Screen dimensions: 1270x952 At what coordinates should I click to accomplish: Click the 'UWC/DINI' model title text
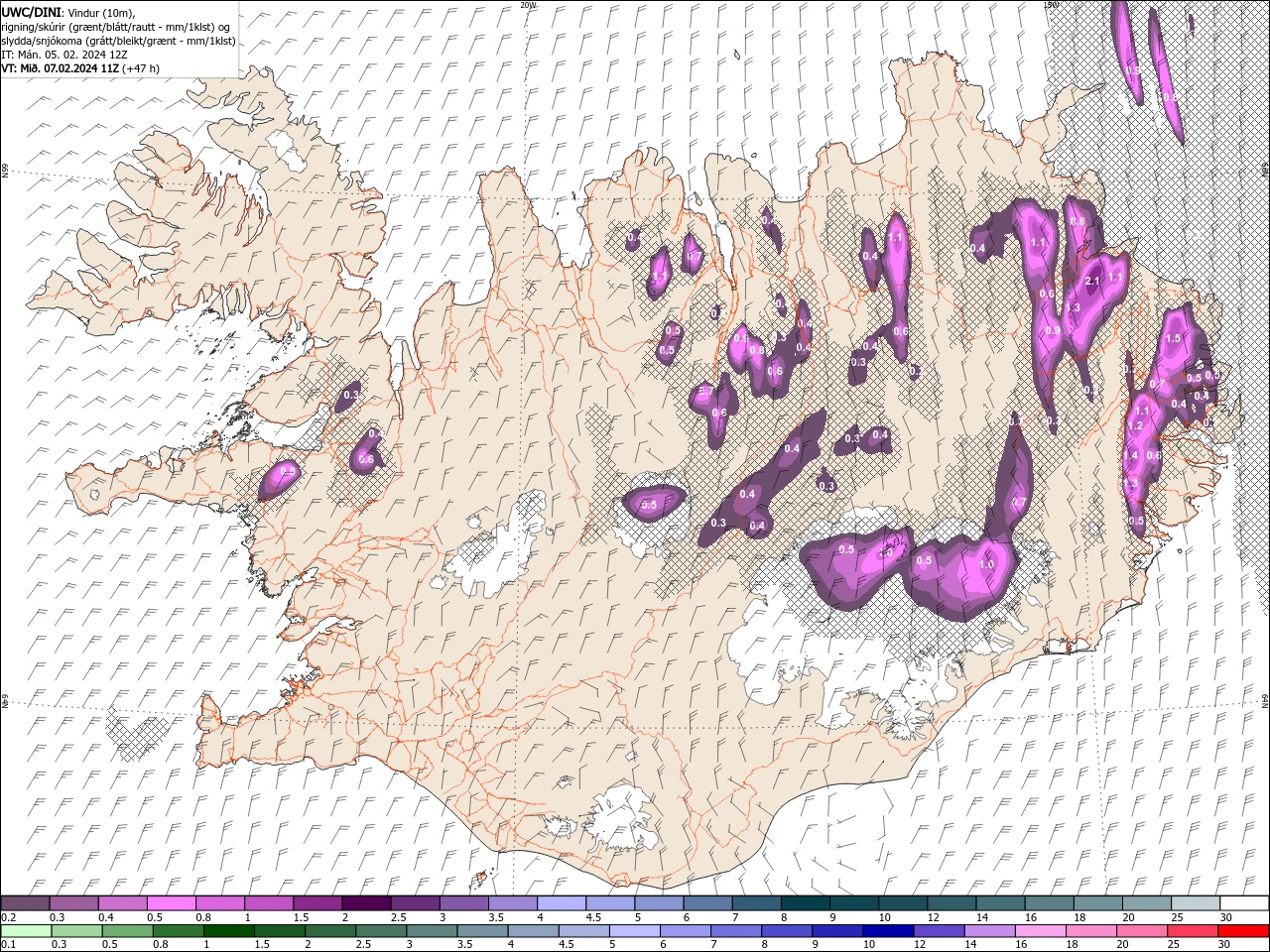click(x=31, y=12)
